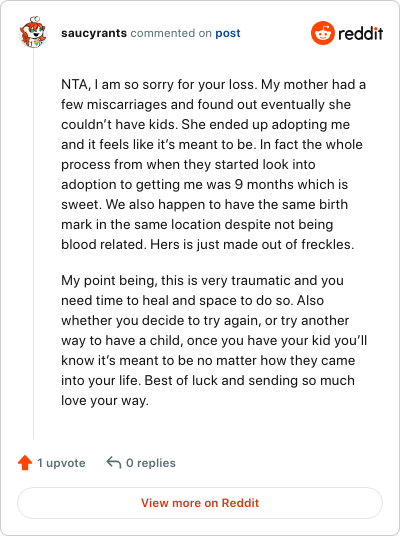Upvote the comment with the orange arrow
This screenshot has width=400, height=536.
pos(25,463)
